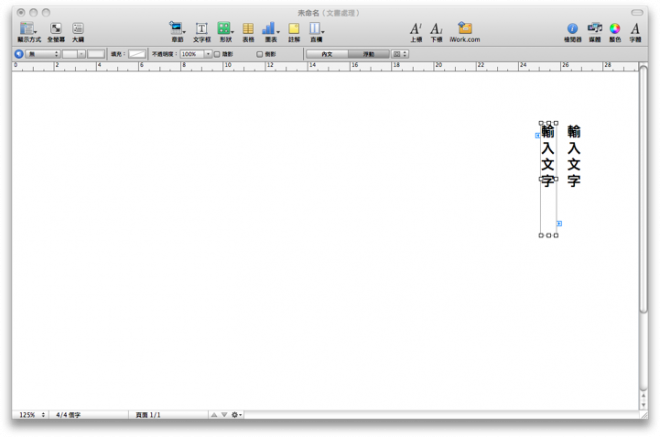The height and width of the screenshot is (437, 660).
Task: Add a comment with 註解 icon
Action: coord(294,29)
